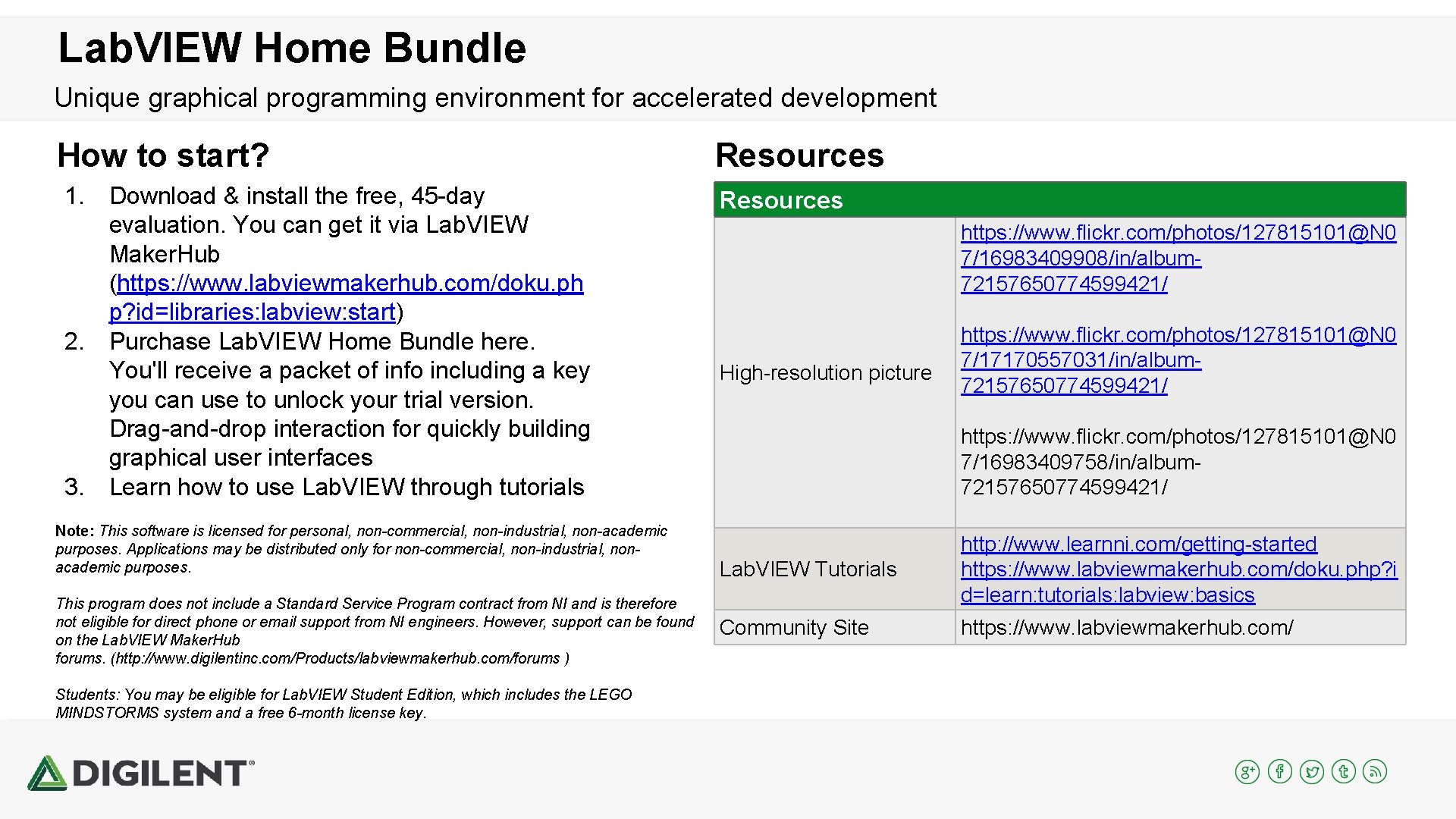Click the How to start? heading

163,155
